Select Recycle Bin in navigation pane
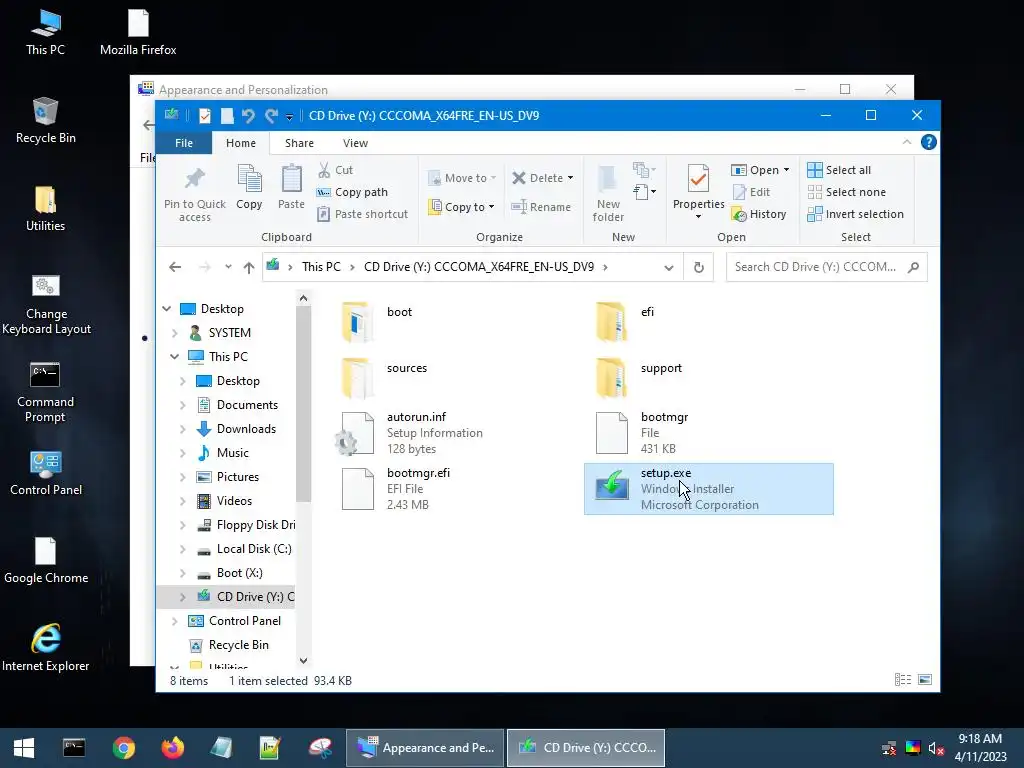1024x768 pixels. (238, 645)
